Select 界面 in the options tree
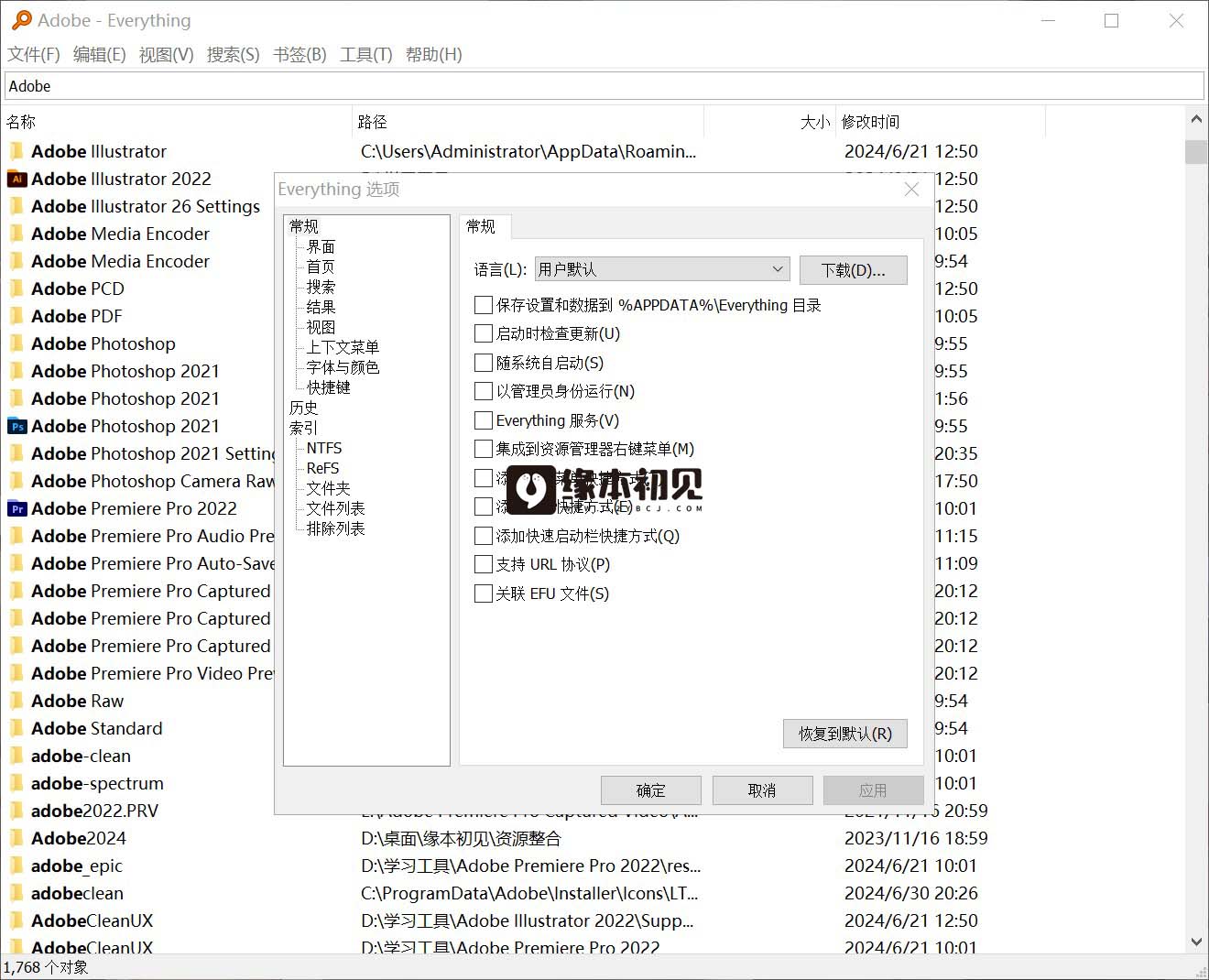This screenshot has height=980, width=1209. pyautogui.click(x=321, y=246)
